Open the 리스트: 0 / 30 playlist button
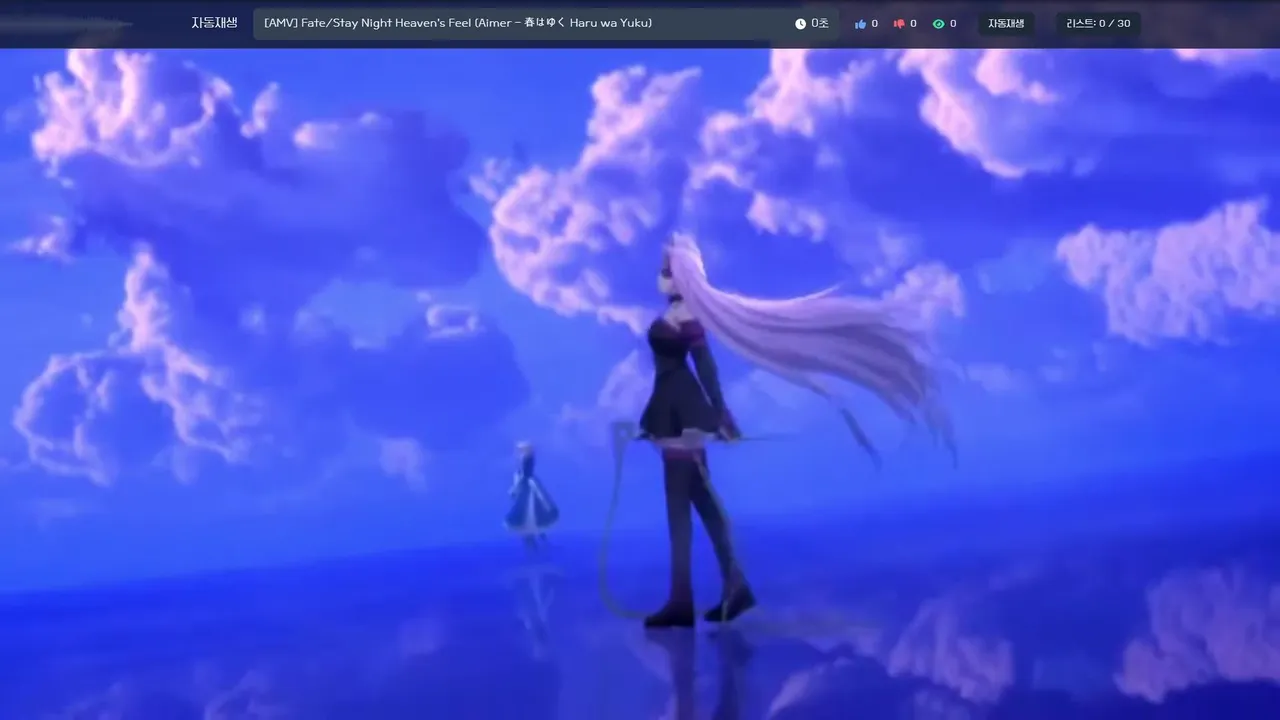This screenshot has width=1280, height=720. [1098, 24]
